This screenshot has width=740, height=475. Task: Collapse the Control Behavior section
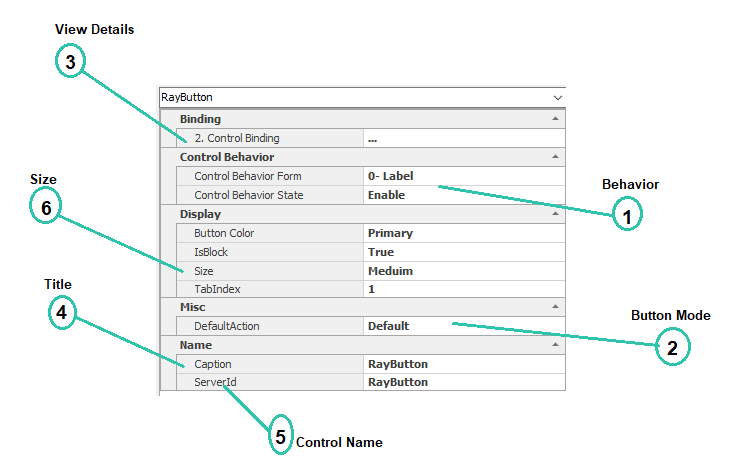(x=555, y=157)
